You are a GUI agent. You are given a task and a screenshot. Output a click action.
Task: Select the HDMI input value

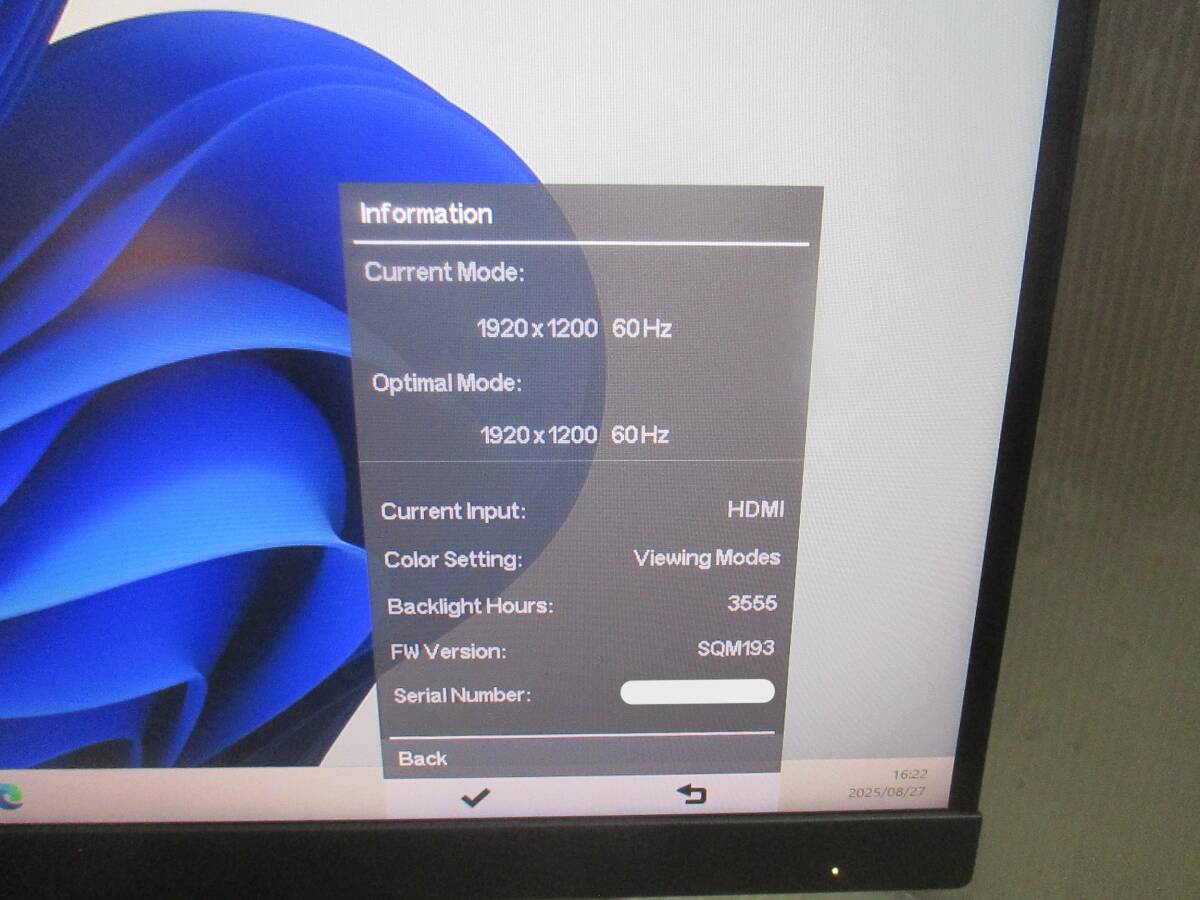(x=756, y=508)
